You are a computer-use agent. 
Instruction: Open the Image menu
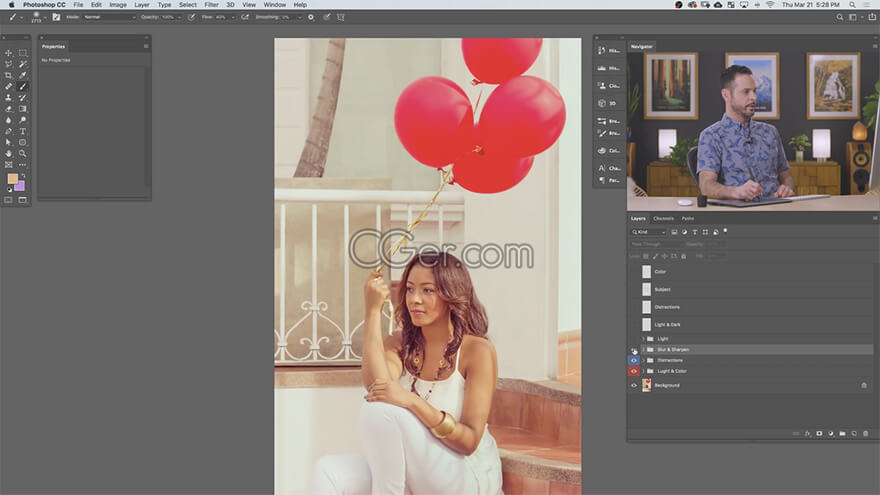pos(118,4)
